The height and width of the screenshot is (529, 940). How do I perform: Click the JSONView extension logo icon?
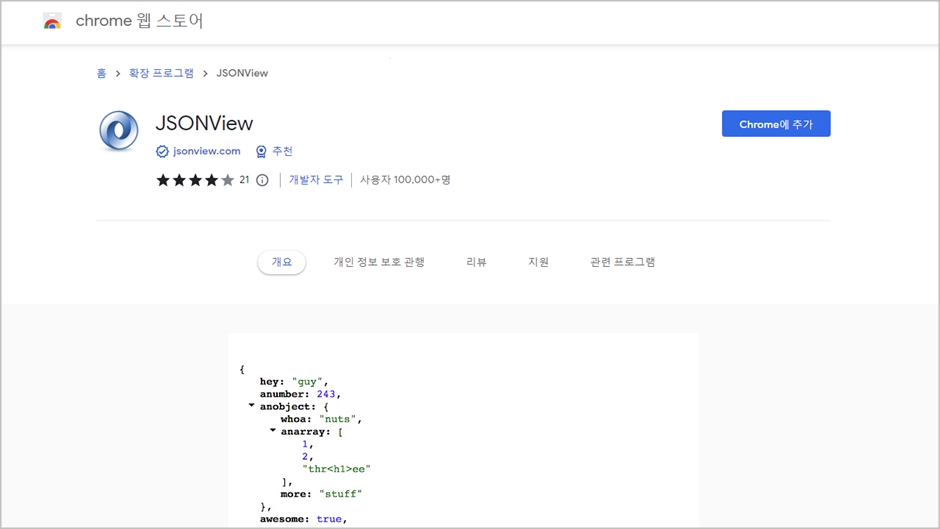click(119, 130)
